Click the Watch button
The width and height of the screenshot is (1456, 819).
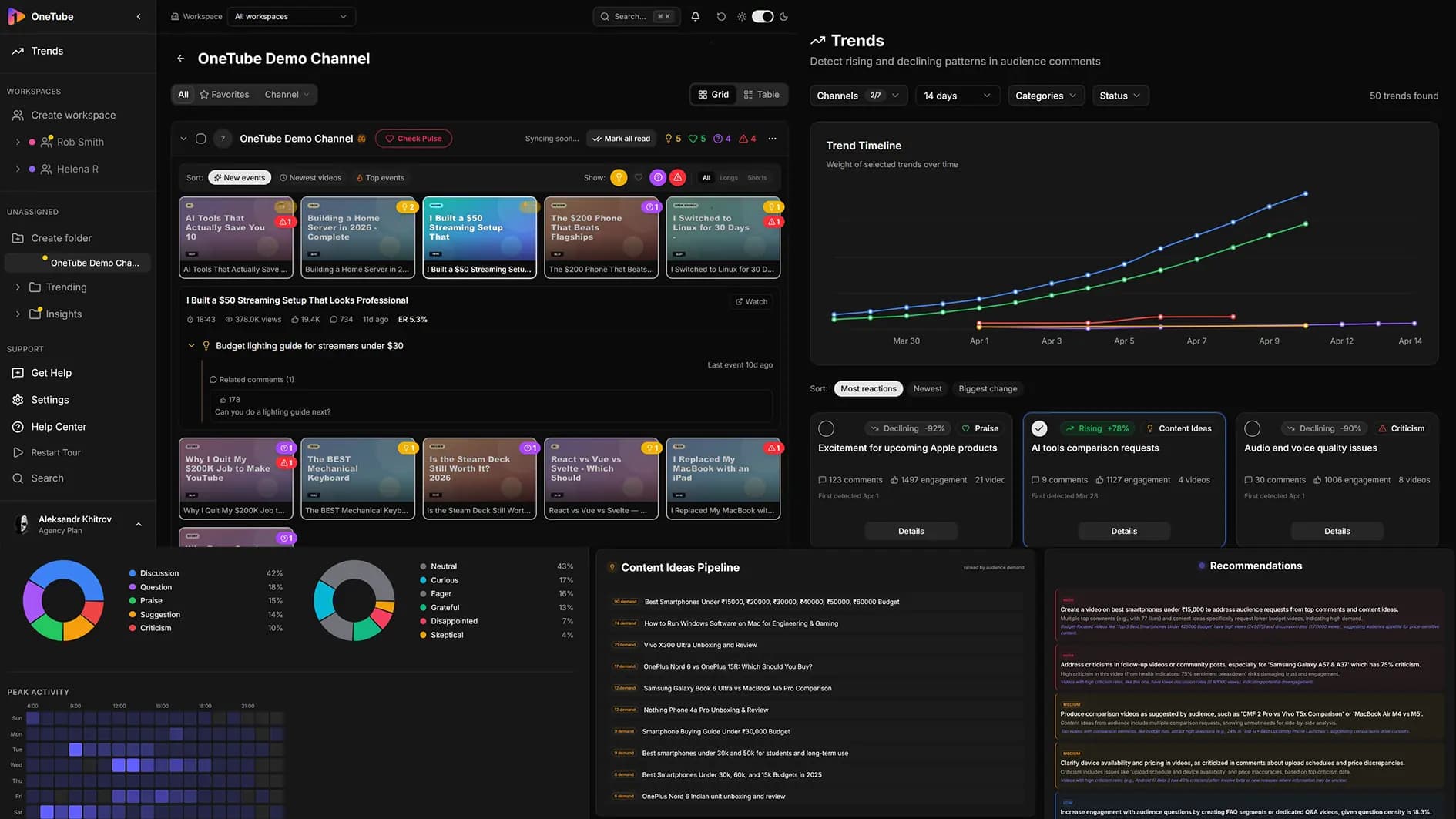(751, 302)
